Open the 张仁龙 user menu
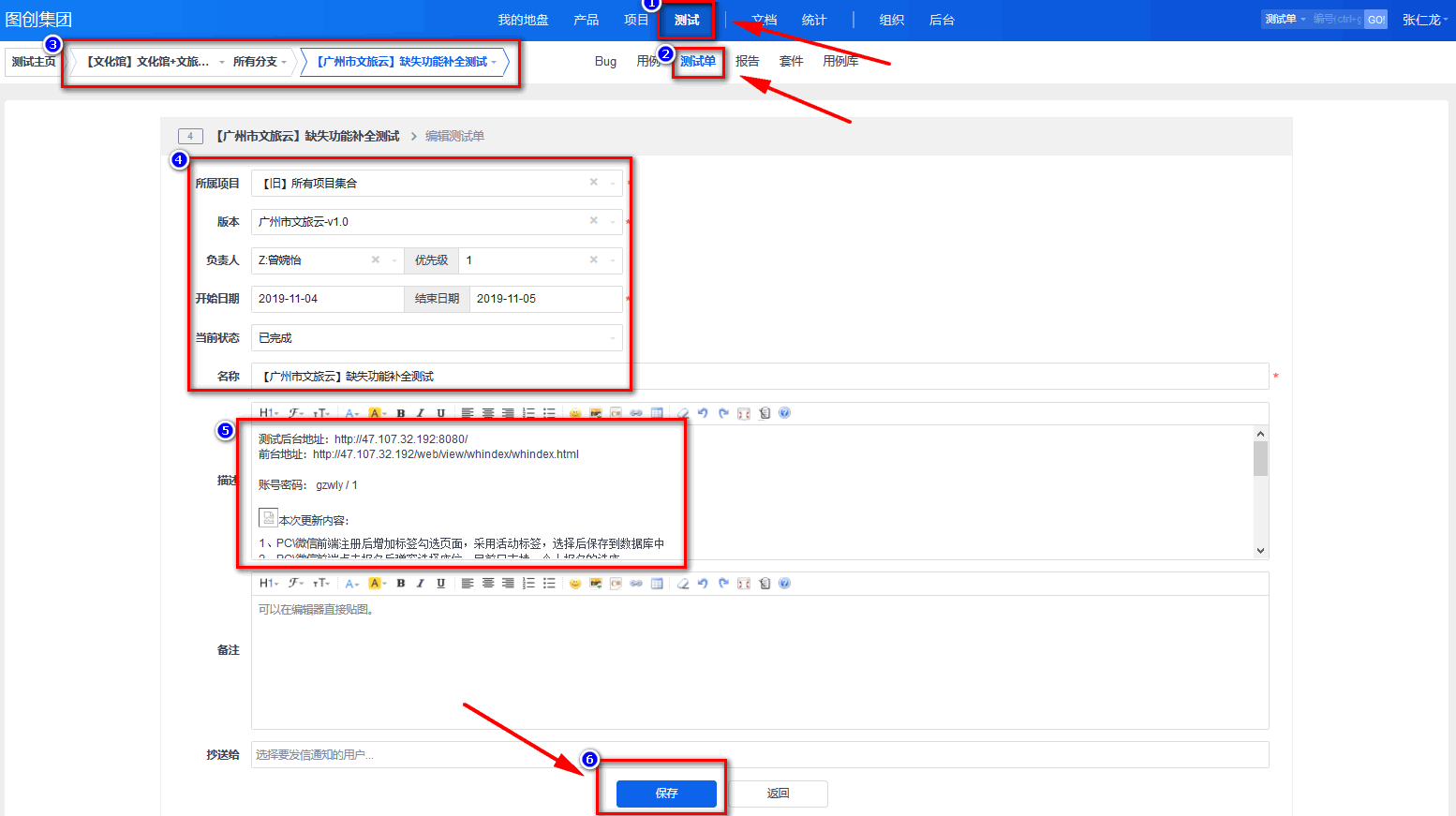Screen dimensions: 1456x816 coord(1424,20)
